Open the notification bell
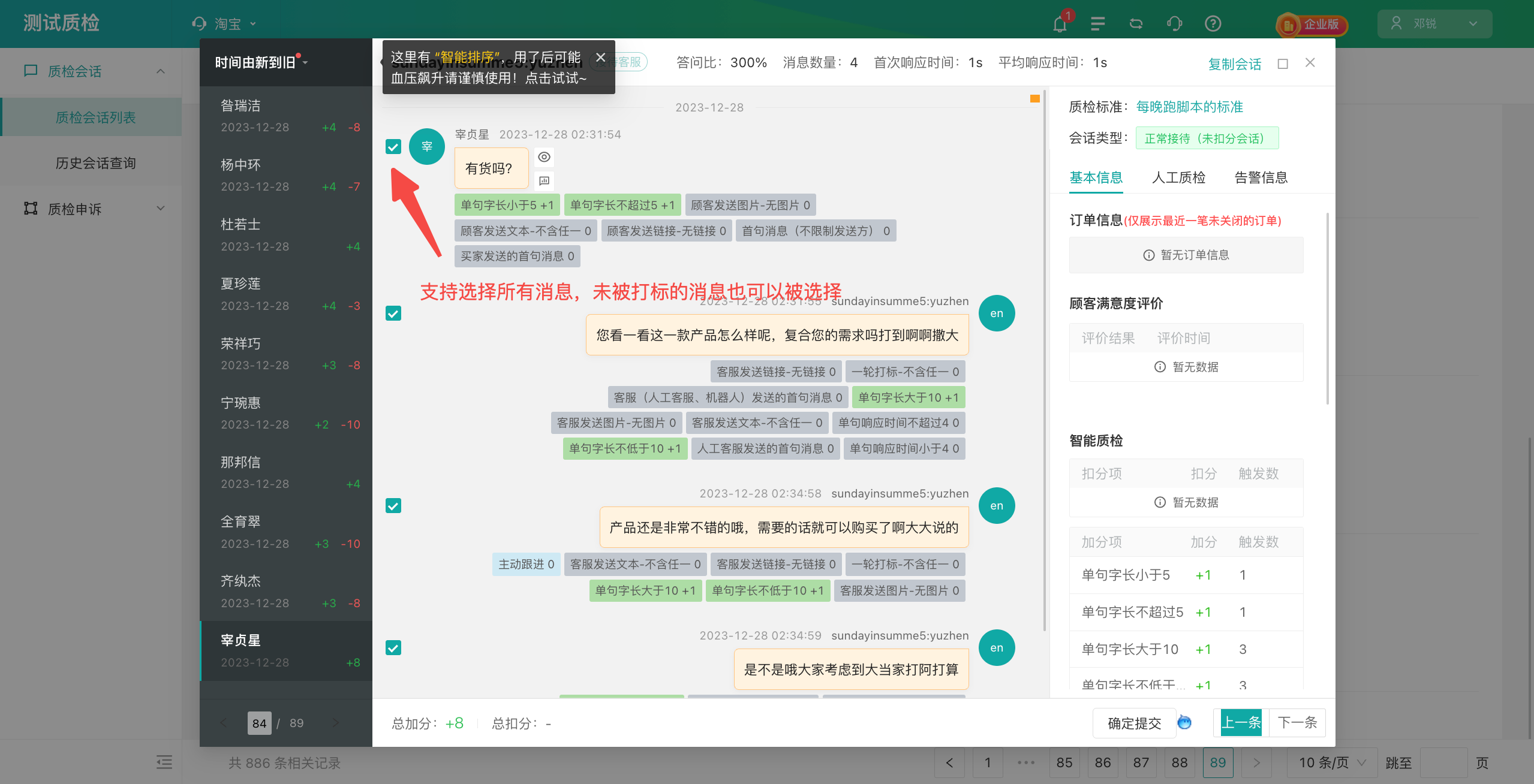 pos(1060,24)
